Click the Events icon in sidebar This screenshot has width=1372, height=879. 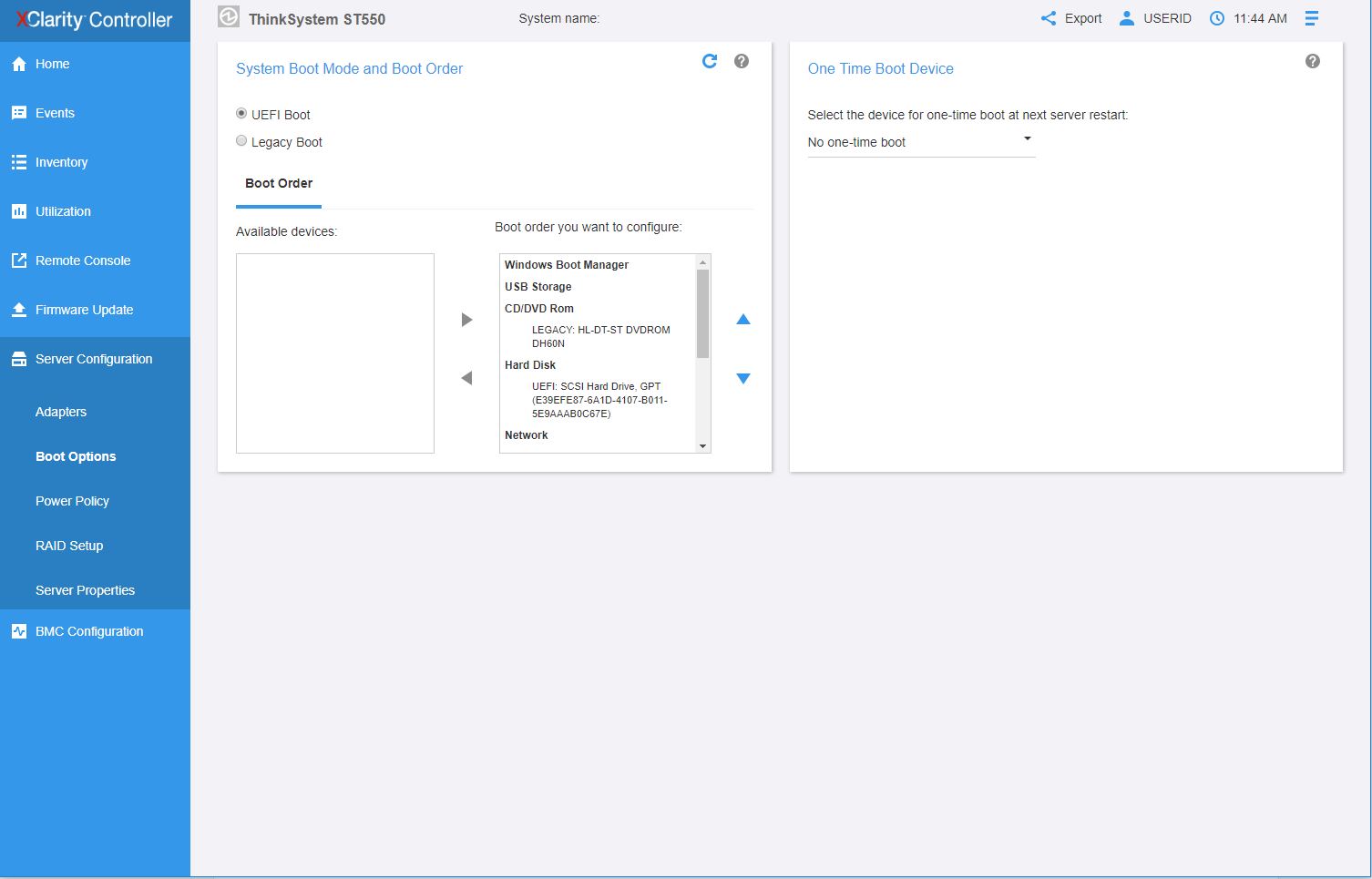click(x=19, y=113)
